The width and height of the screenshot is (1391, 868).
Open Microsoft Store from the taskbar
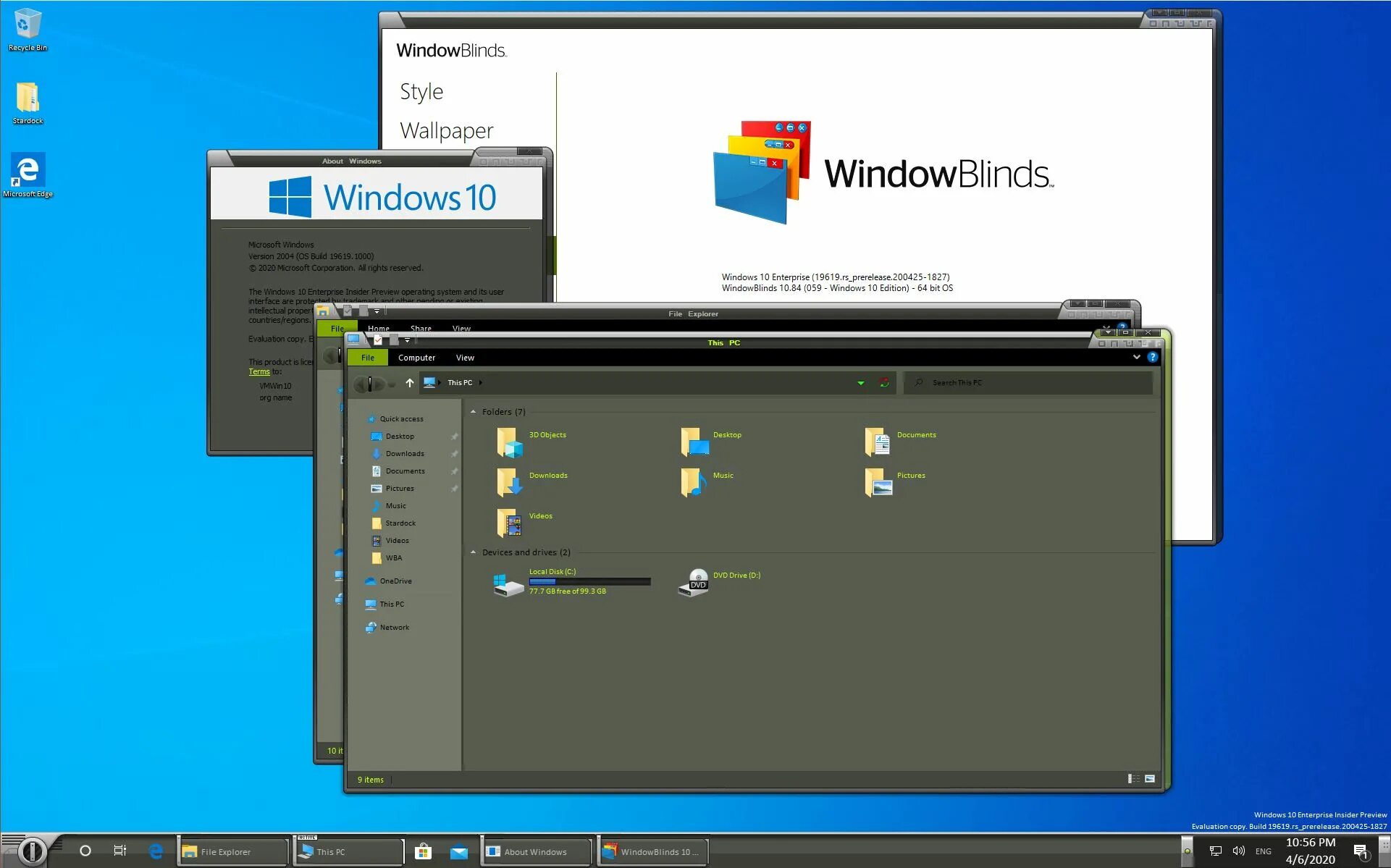(x=423, y=851)
